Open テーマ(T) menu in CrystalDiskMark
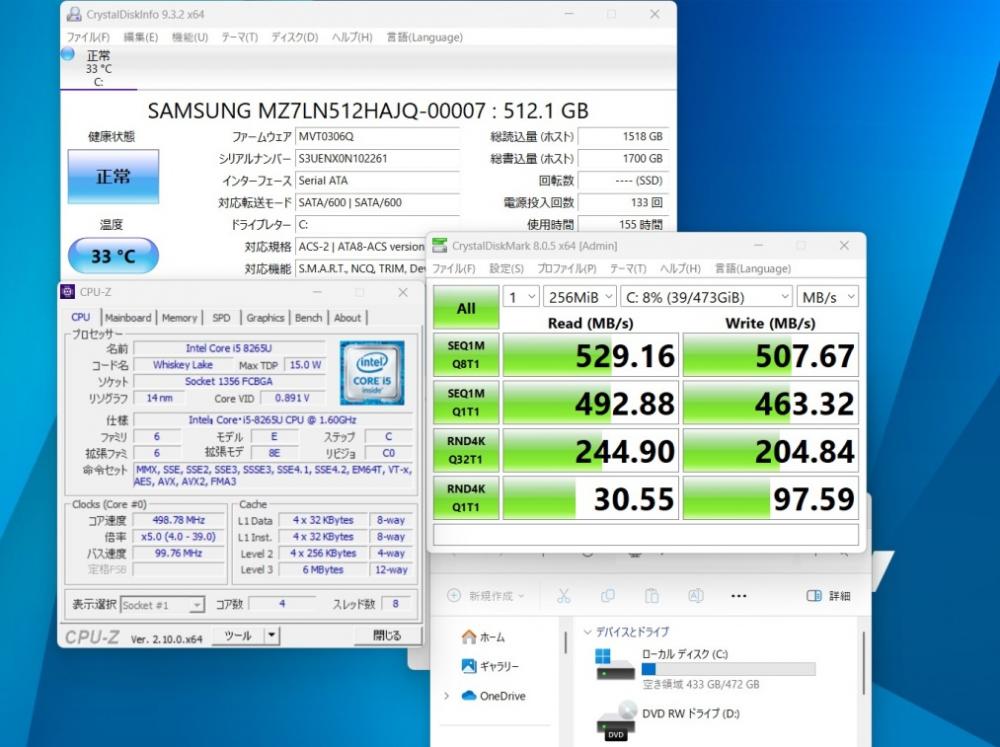This screenshot has width=1000, height=747. pos(628,269)
